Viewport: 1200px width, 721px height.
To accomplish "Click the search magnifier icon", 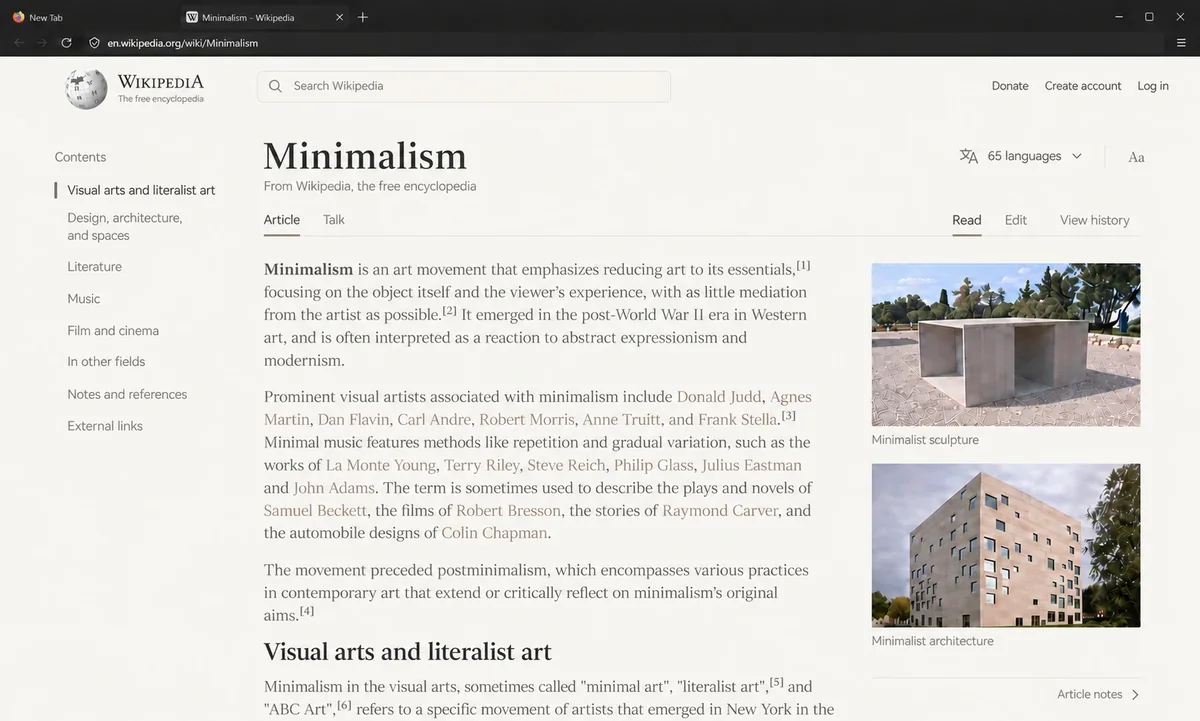I will [x=275, y=86].
